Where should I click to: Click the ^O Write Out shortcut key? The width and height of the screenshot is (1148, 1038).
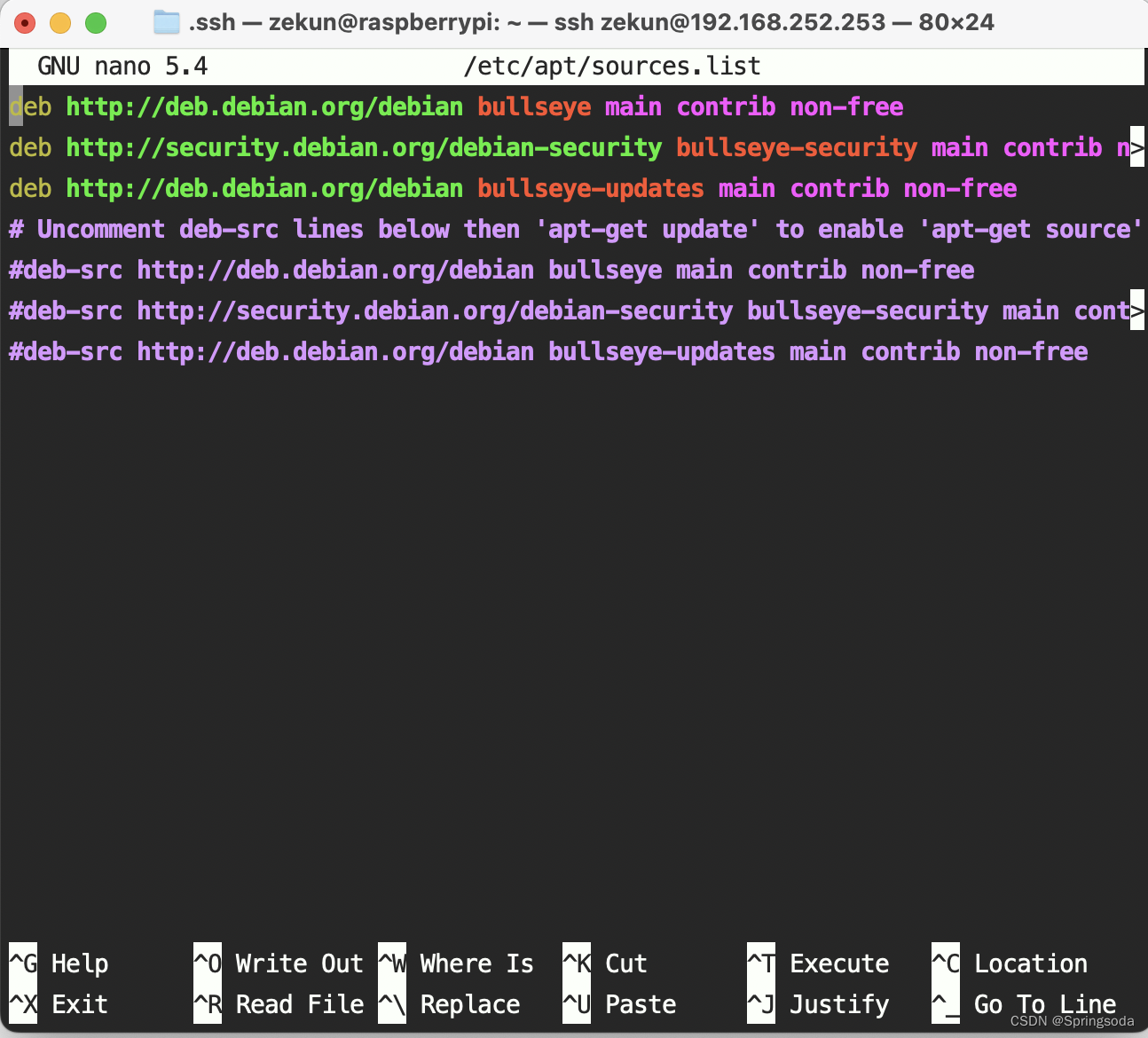[208, 963]
